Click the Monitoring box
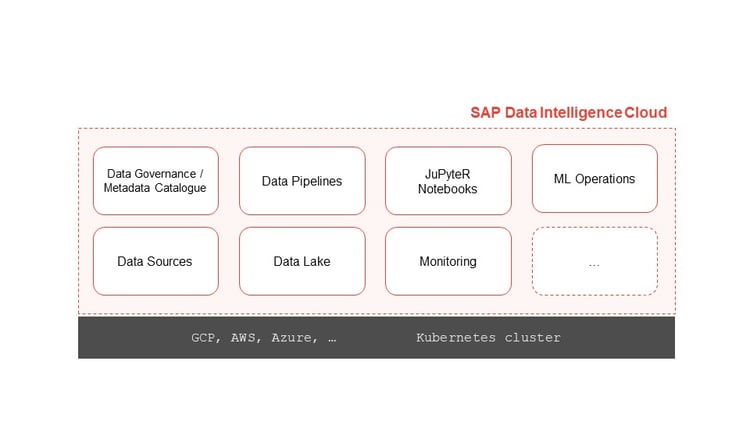The height and width of the screenshot is (421, 750). tap(448, 261)
